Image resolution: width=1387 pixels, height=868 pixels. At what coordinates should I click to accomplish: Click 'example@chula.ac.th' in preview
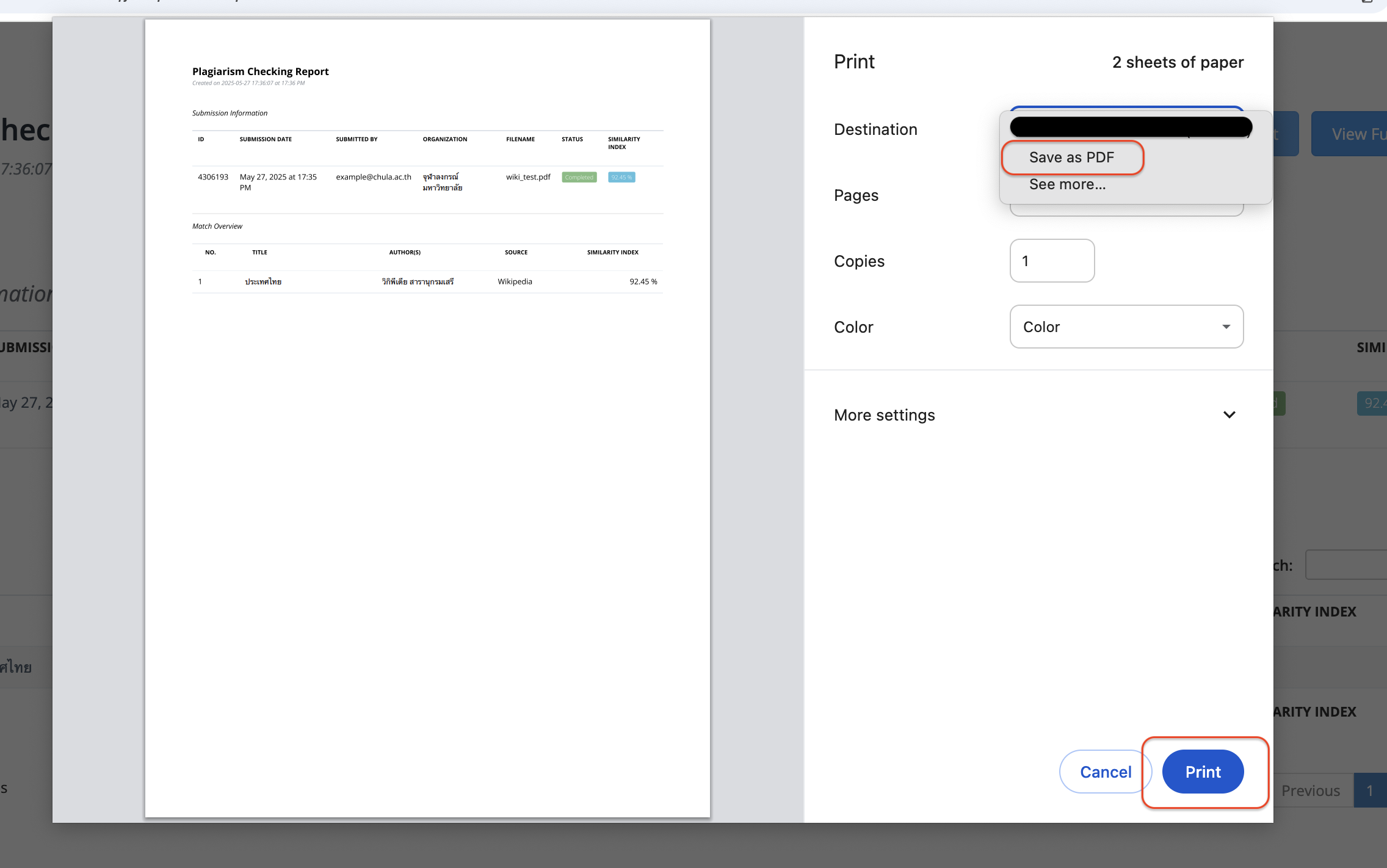pos(374,177)
